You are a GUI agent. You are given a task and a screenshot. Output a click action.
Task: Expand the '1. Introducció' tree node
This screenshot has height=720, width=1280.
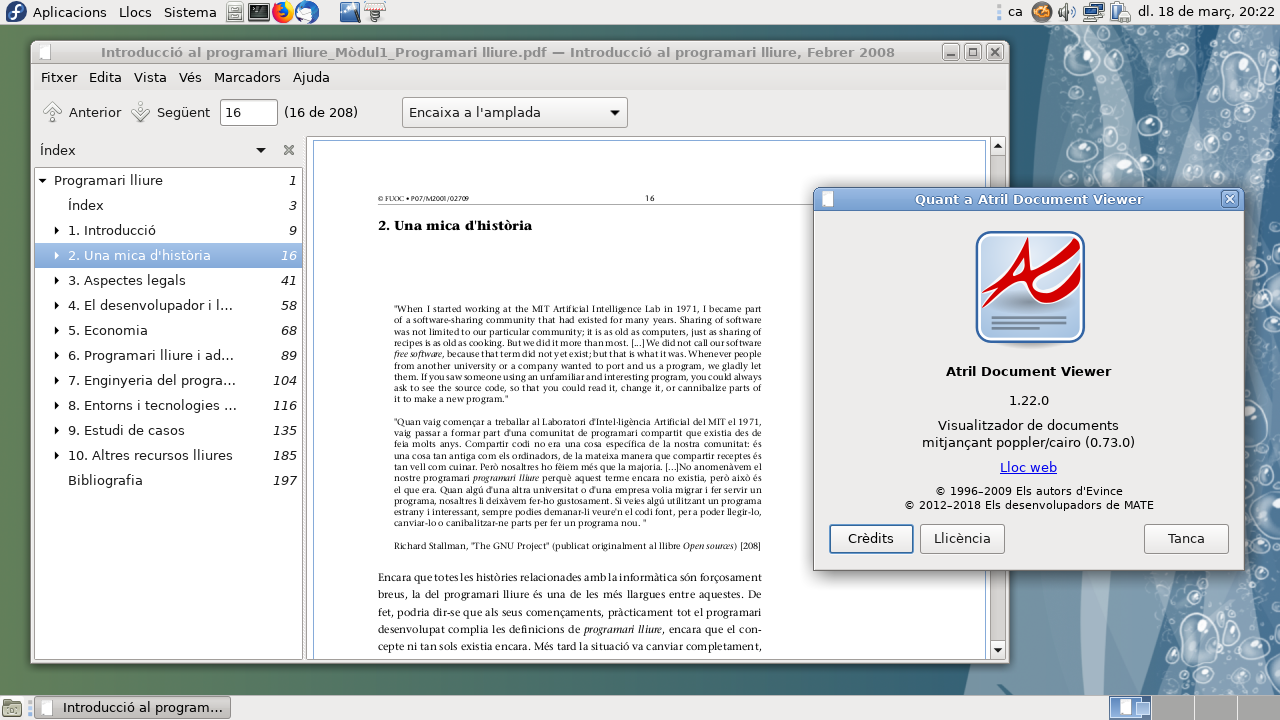point(57,231)
